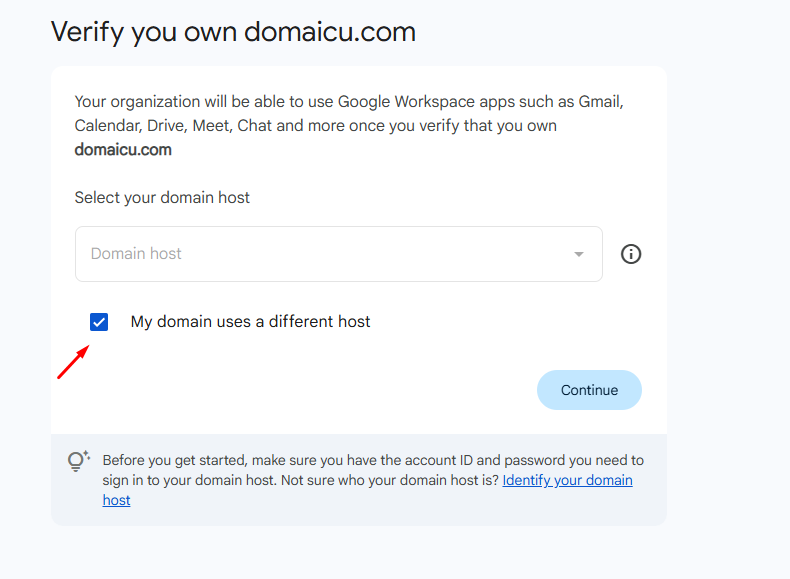This screenshot has height=579, width=790.
Task: Click the lightbulb tip icon
Action: tap(78, 461)
